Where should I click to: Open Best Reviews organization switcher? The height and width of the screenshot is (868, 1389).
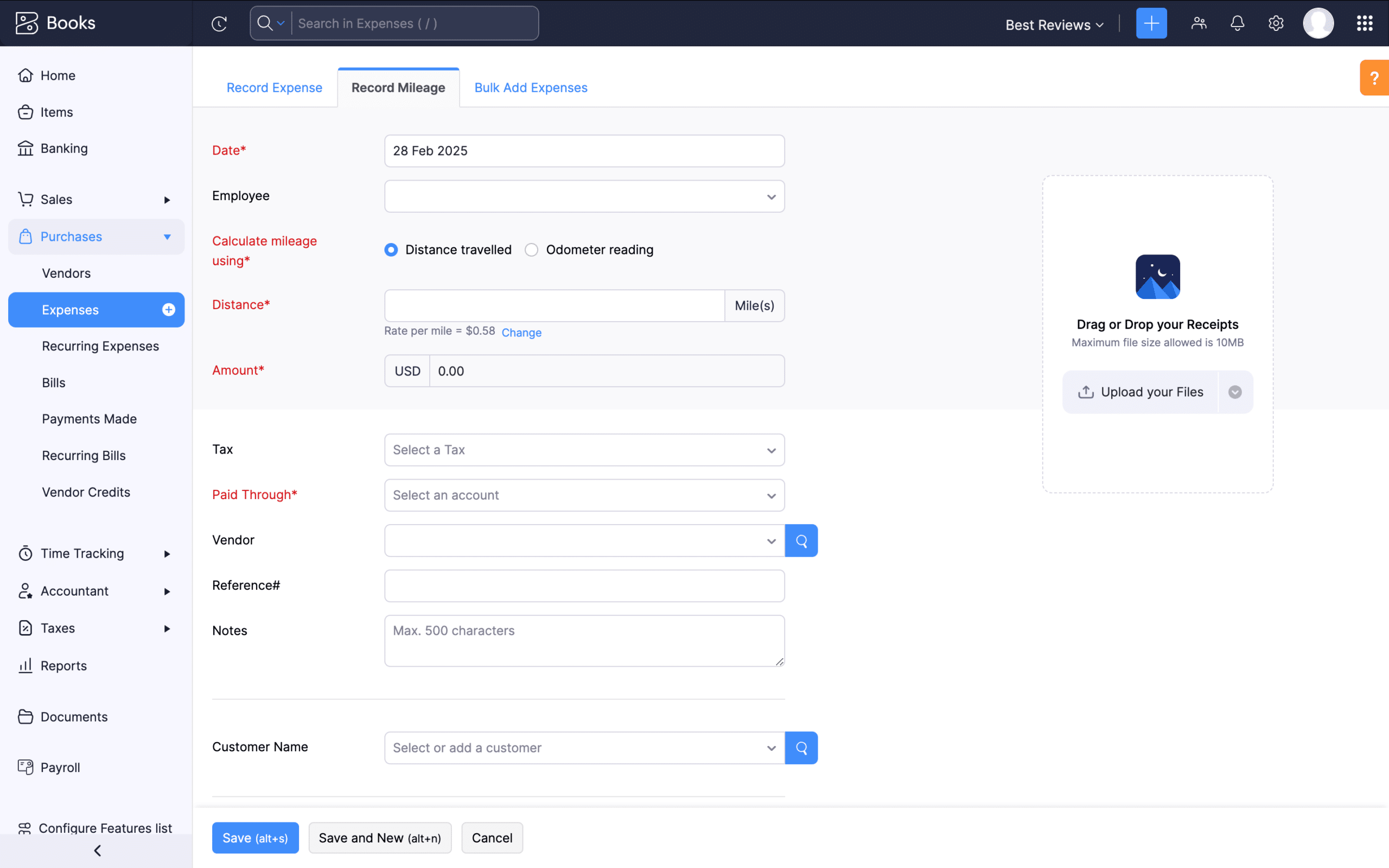point(1054,25)
